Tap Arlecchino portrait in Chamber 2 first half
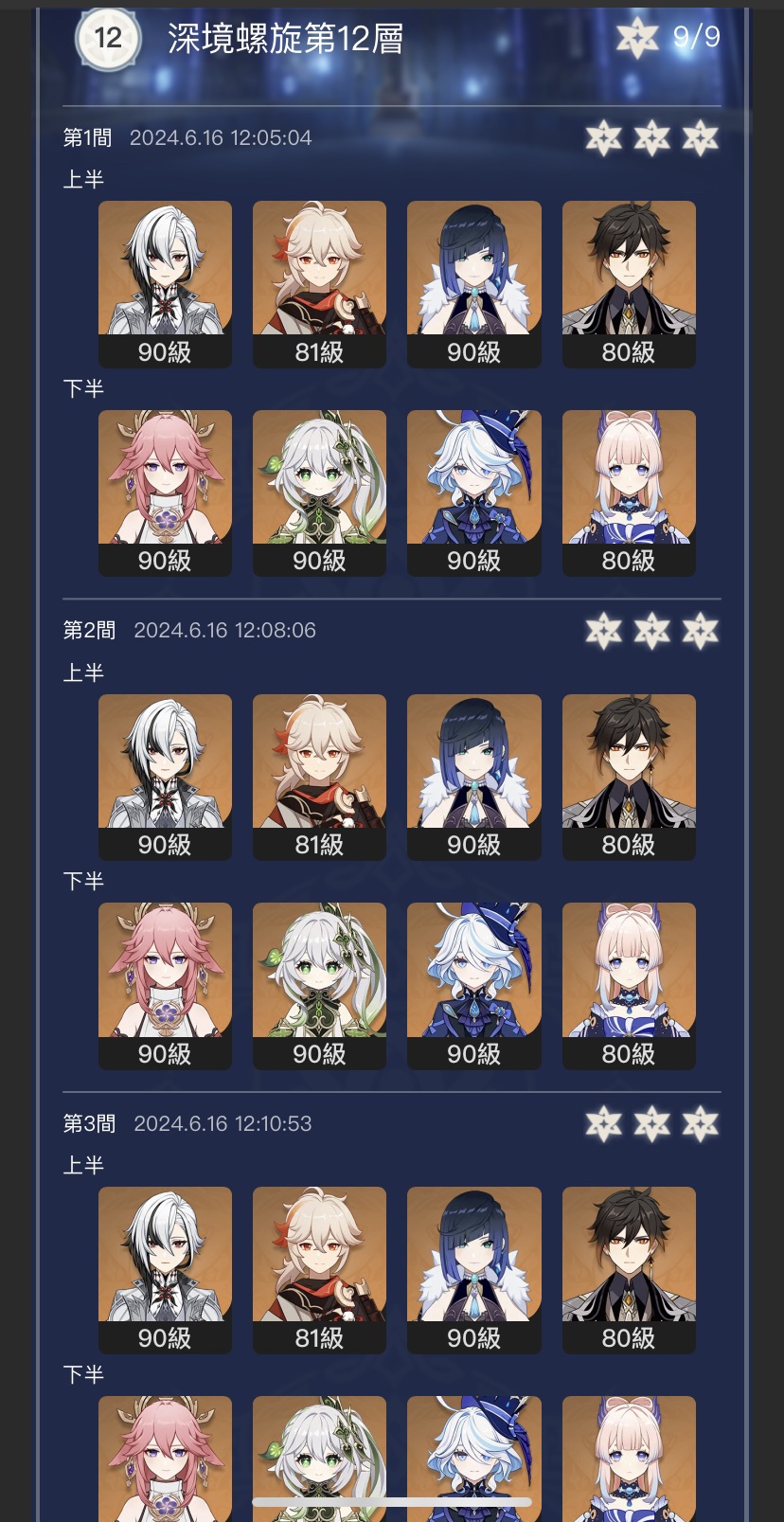This screenshot has height=1522, width=784. point(165,778)
